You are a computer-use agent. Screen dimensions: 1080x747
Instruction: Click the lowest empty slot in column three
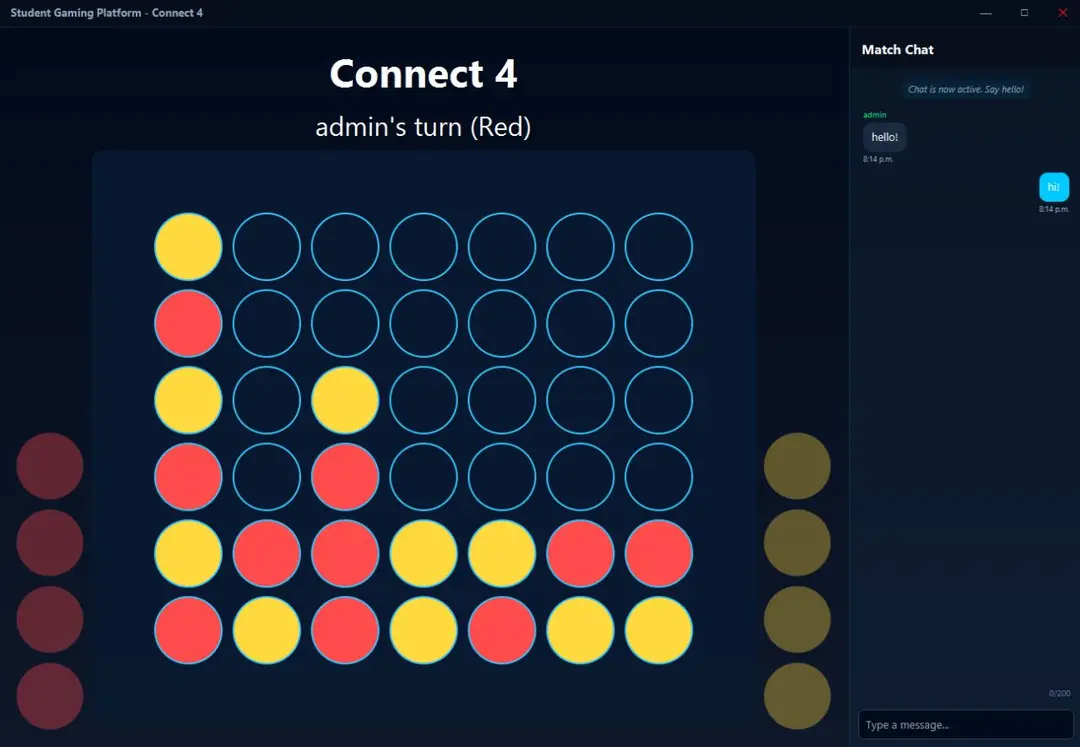click(345, 323)
